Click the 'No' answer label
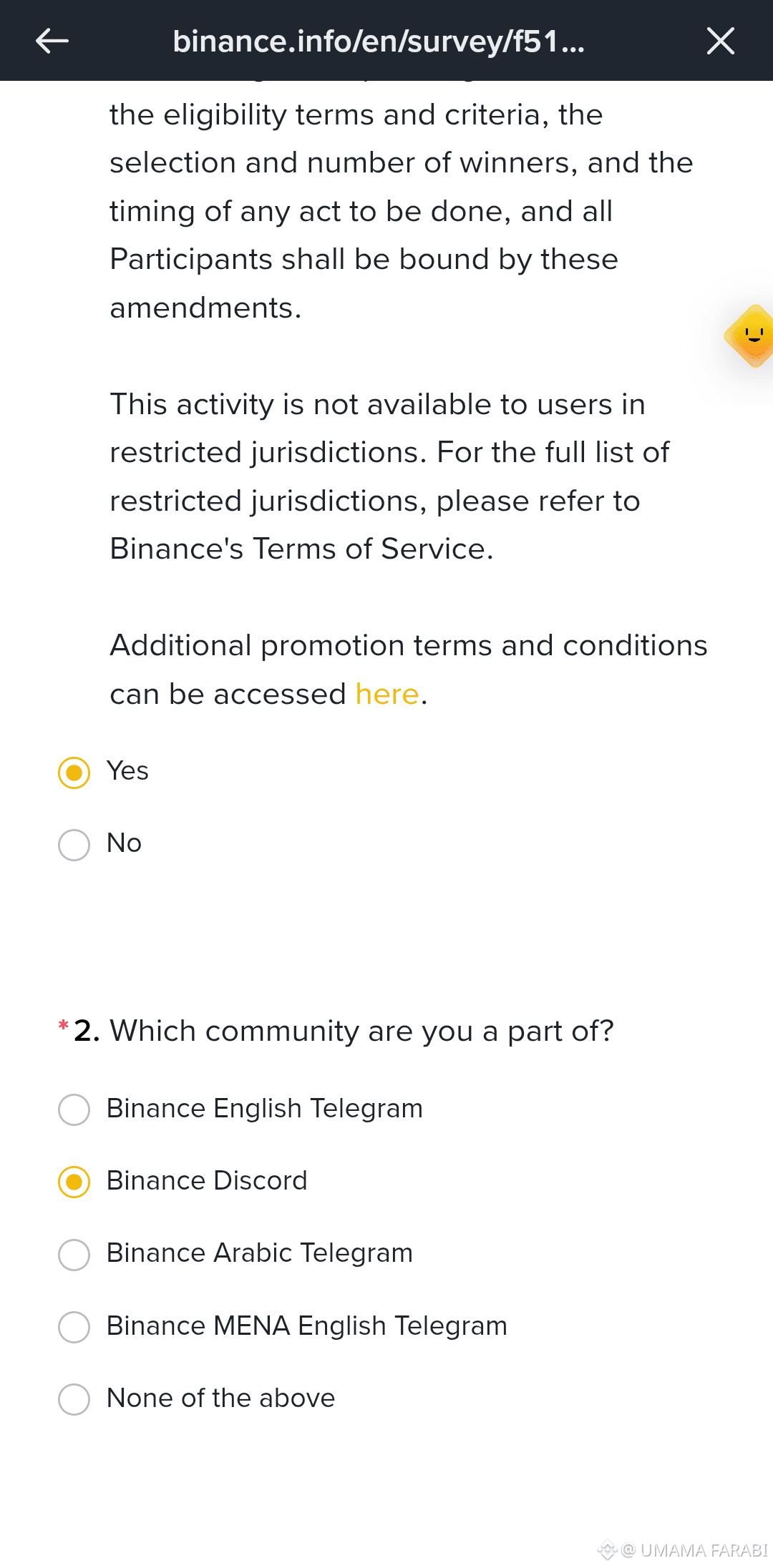773x1568 pixels. [x=124, y=843]
